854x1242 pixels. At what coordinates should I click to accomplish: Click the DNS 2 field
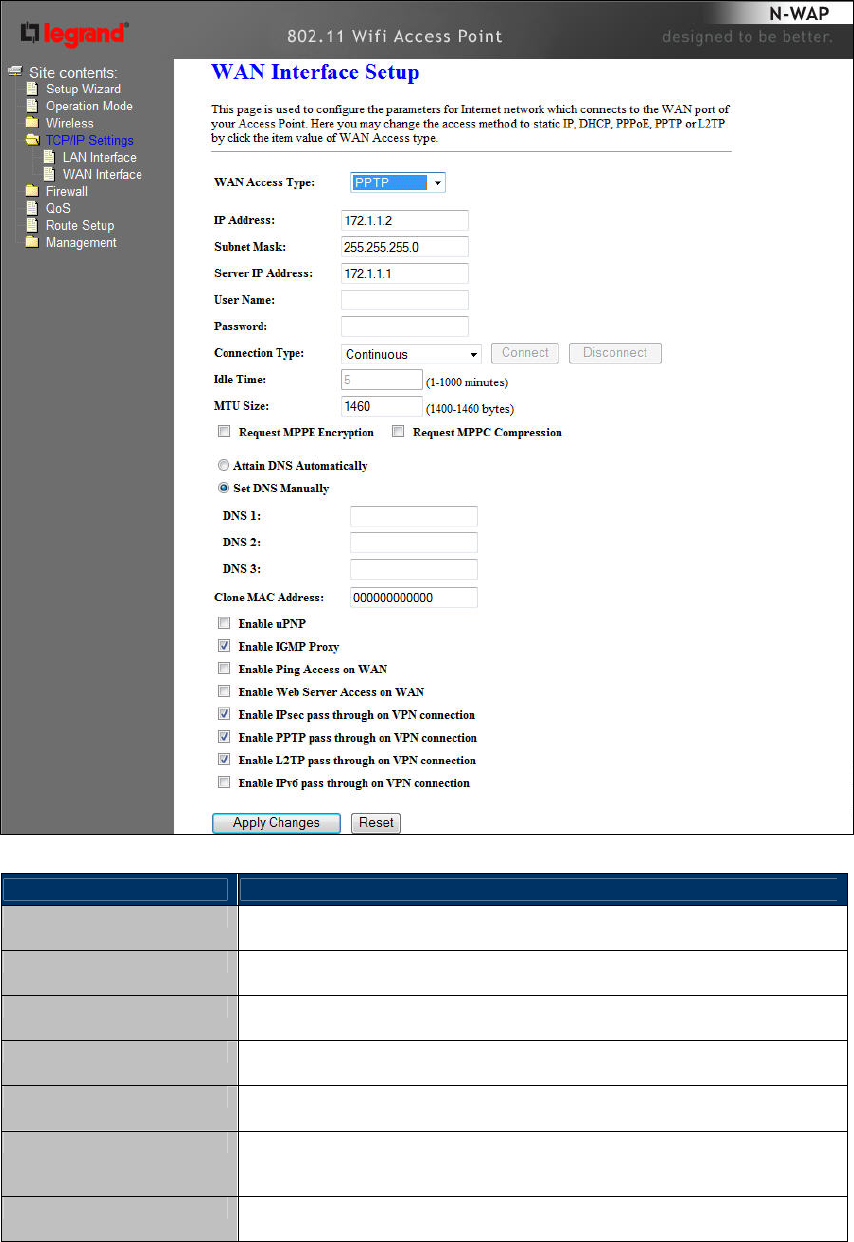(x=414, y=542)
